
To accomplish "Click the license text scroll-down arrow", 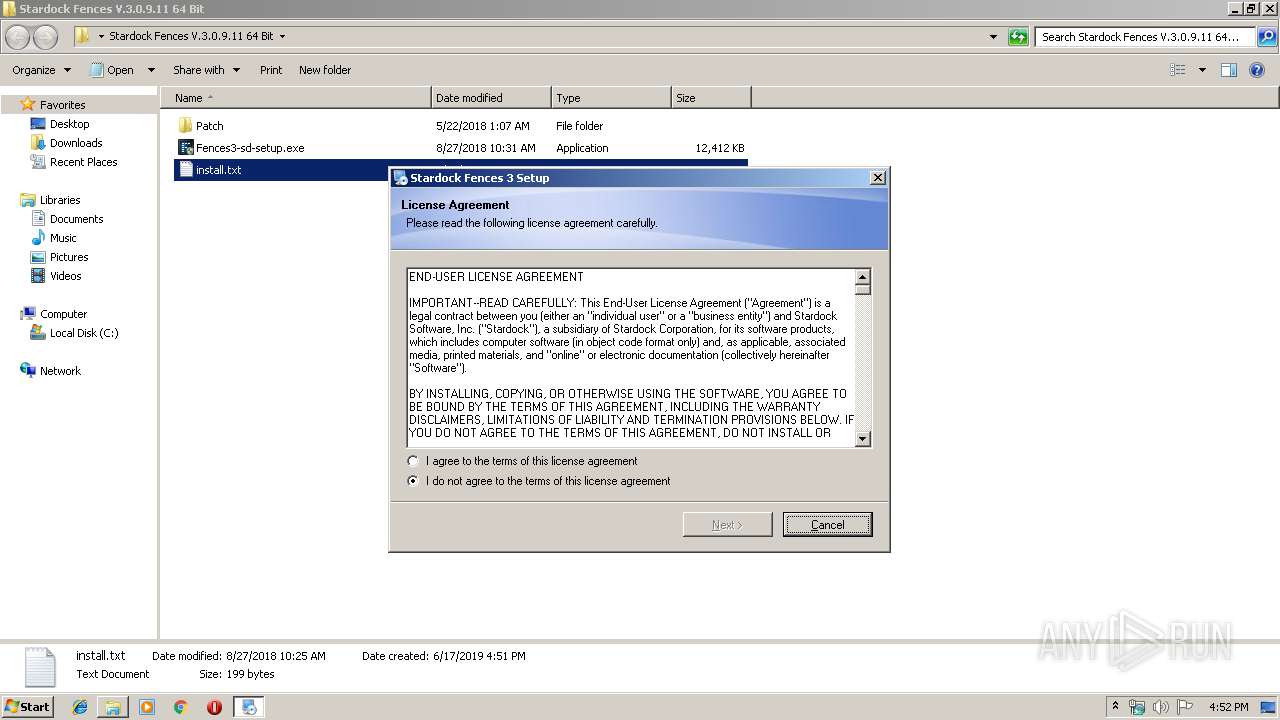I will (863, 438).
